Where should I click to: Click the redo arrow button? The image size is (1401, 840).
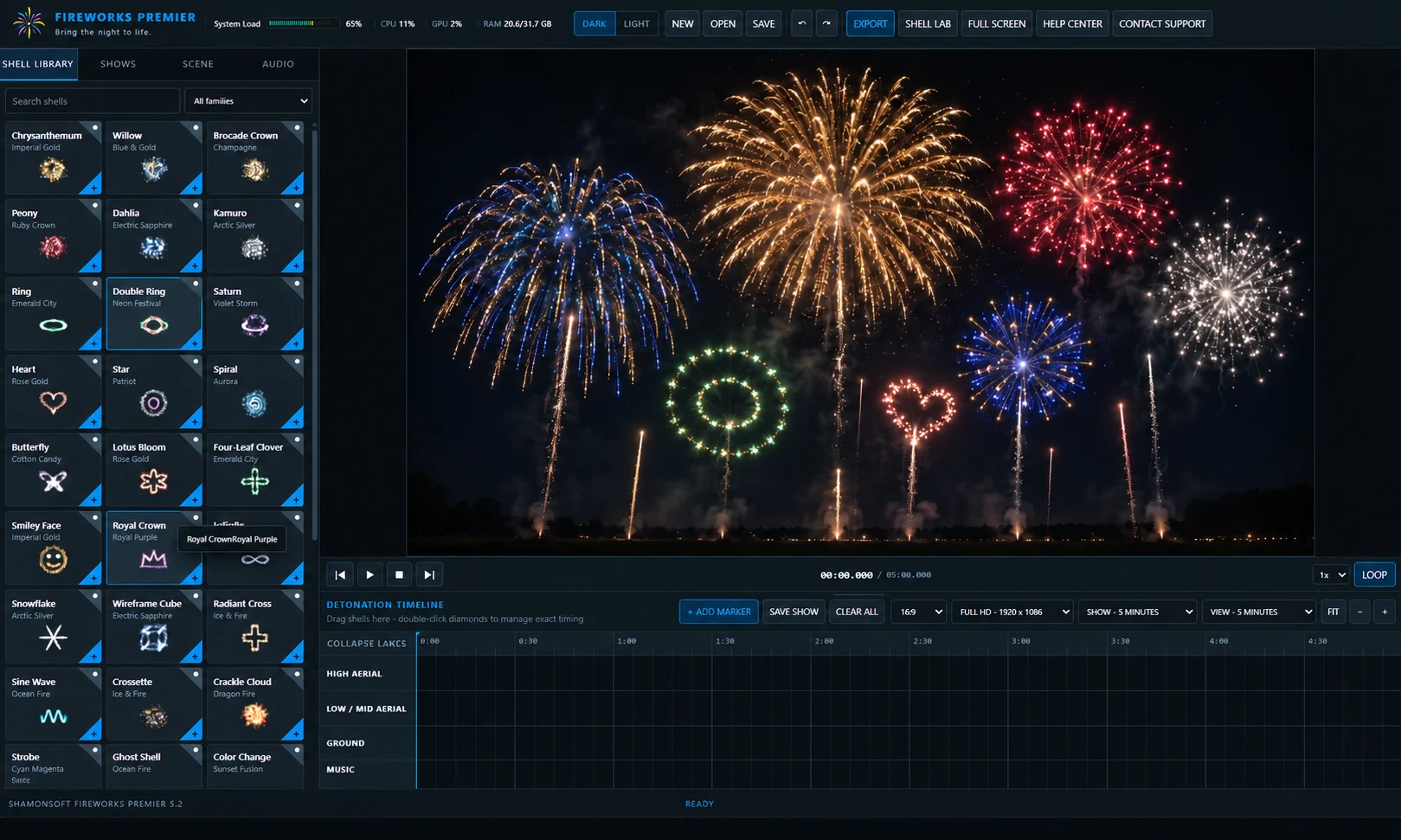(826, 23)
